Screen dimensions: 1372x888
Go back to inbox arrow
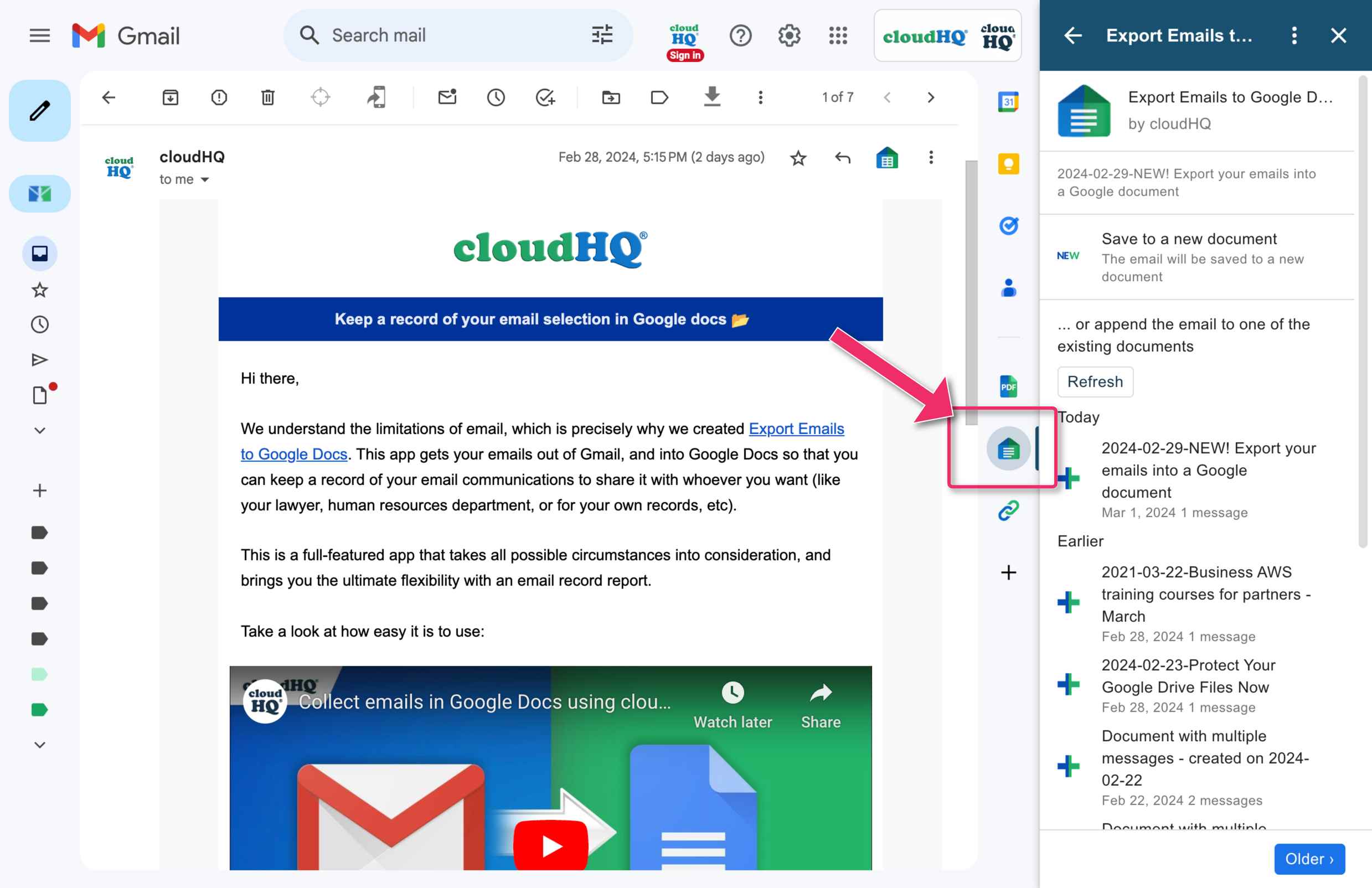pos(109,97)
